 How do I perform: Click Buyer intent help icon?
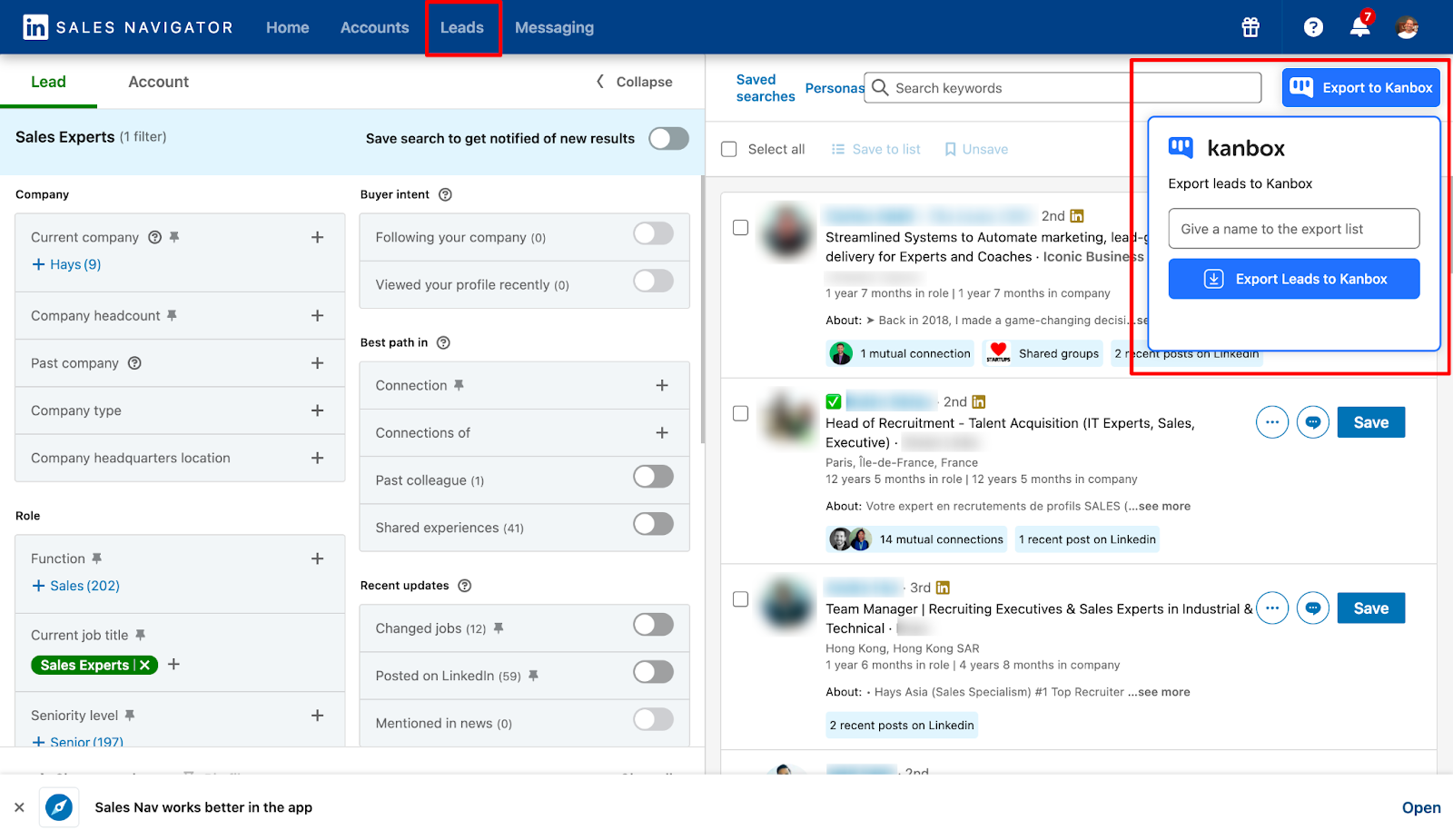point(445,194)
